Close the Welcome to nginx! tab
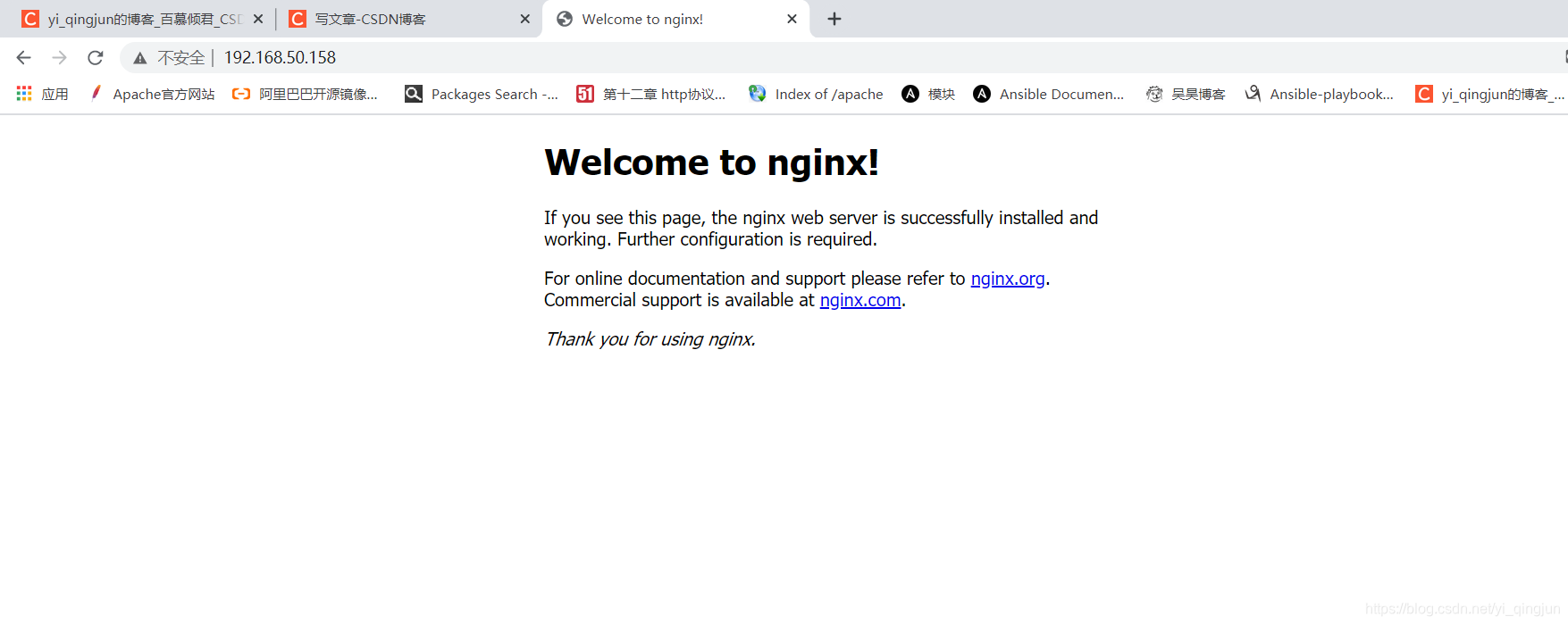 [792, 19]
